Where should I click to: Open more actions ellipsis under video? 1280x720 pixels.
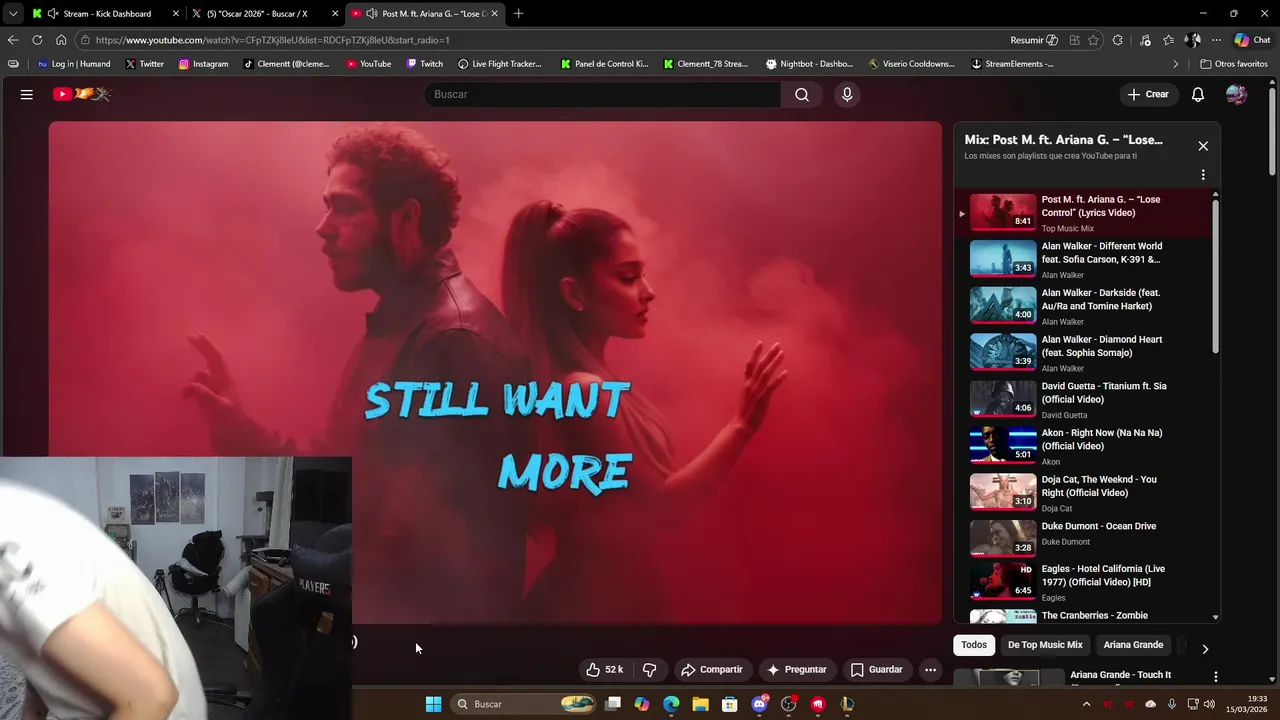click(930, 670)
